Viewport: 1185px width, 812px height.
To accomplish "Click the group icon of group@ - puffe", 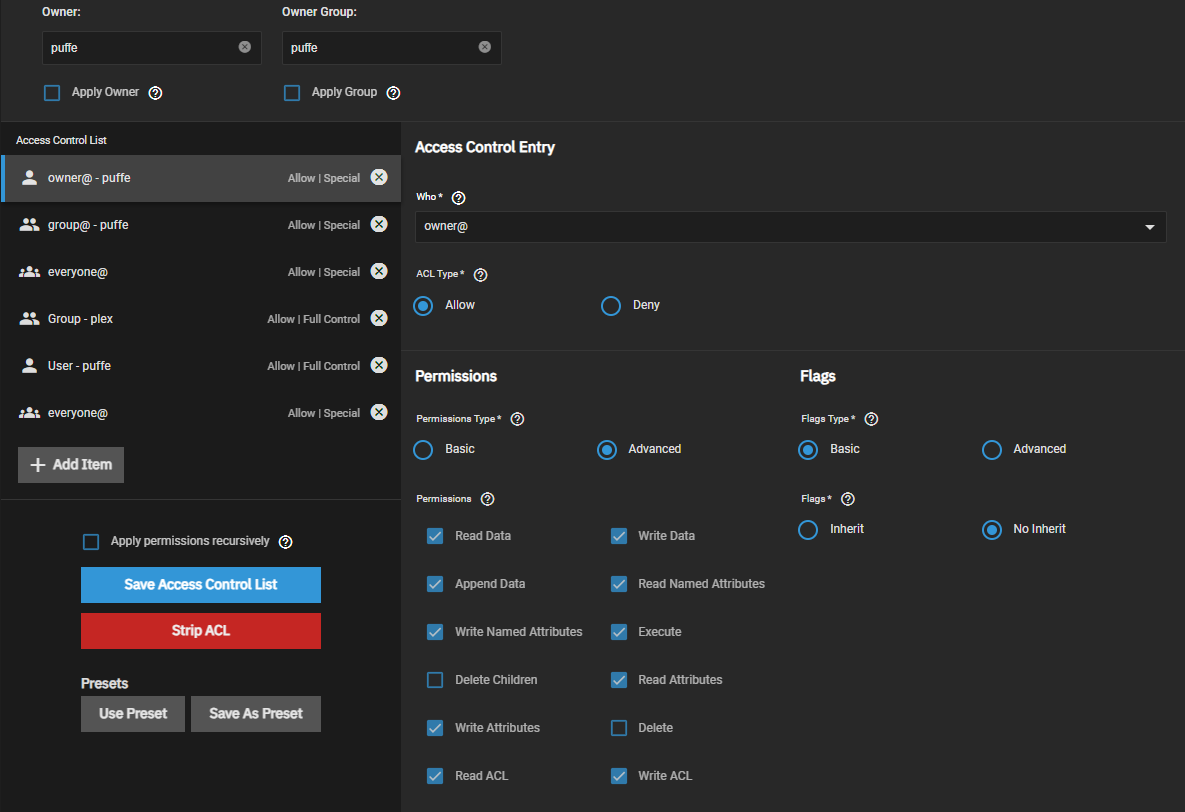I will (29, 225).
